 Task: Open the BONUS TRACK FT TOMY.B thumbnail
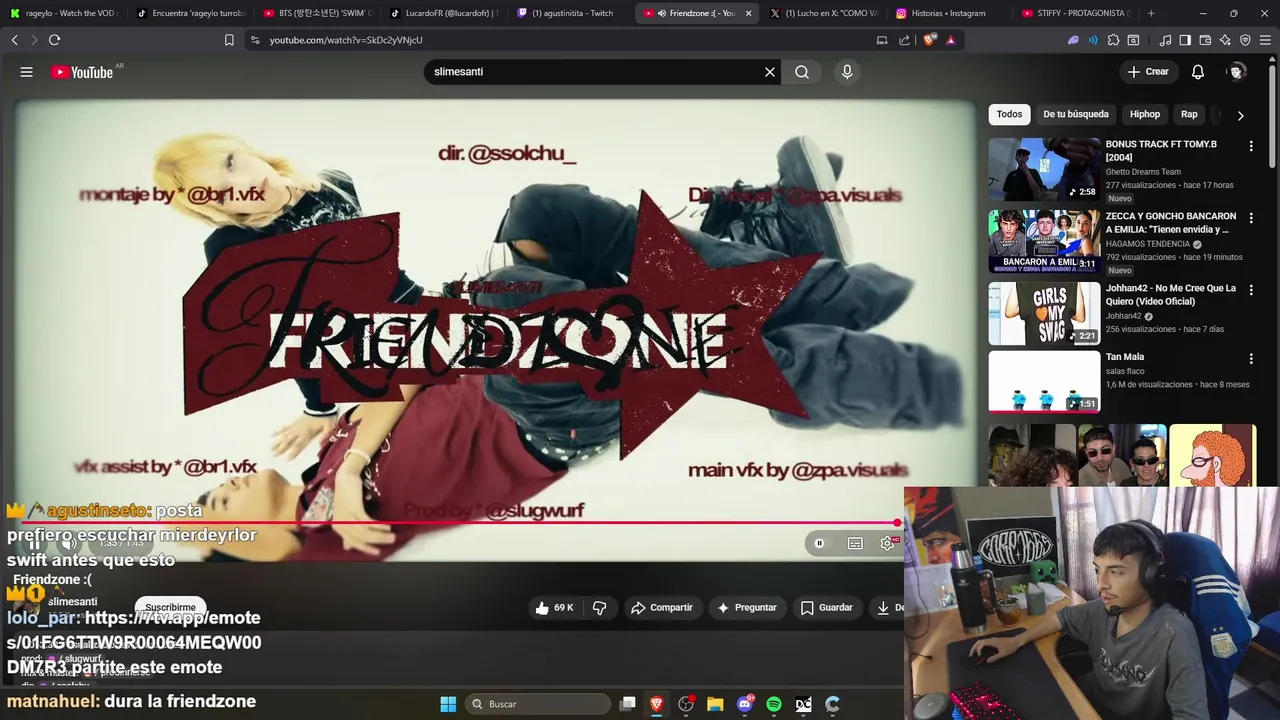pyautogui.click(x=1044, y=169)
